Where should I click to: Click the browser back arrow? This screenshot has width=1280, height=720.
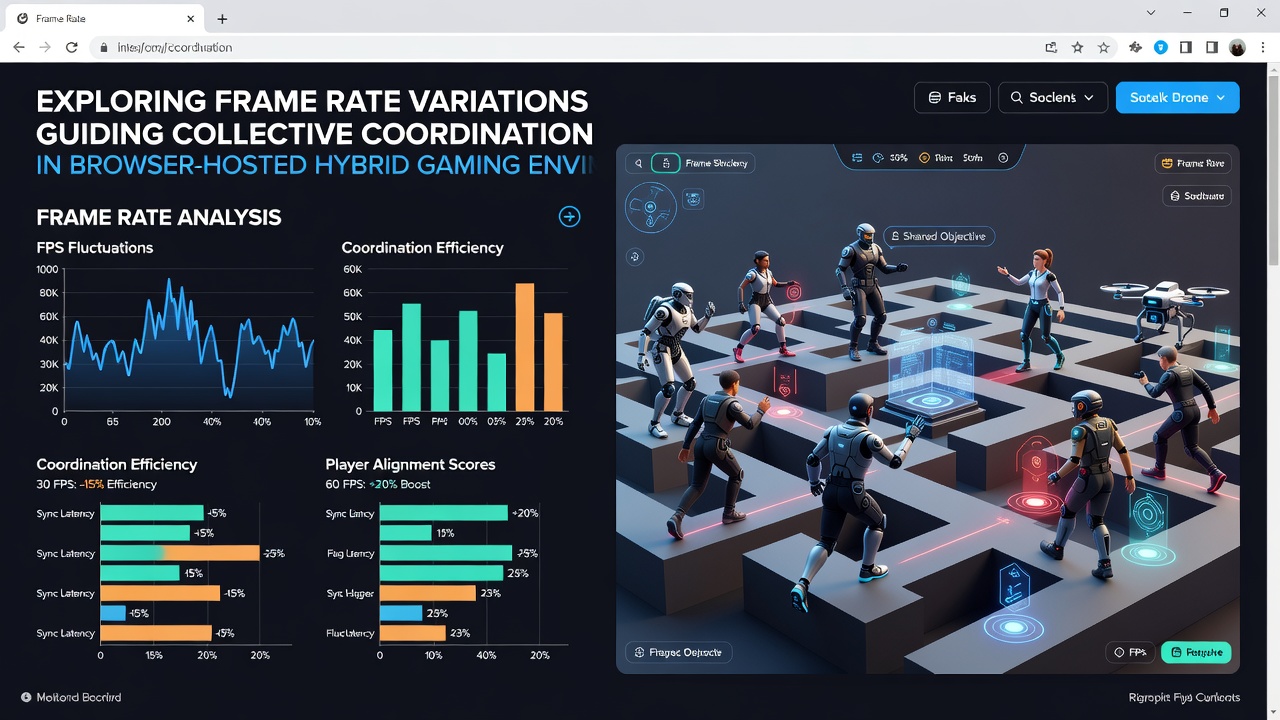pos(19,47)
